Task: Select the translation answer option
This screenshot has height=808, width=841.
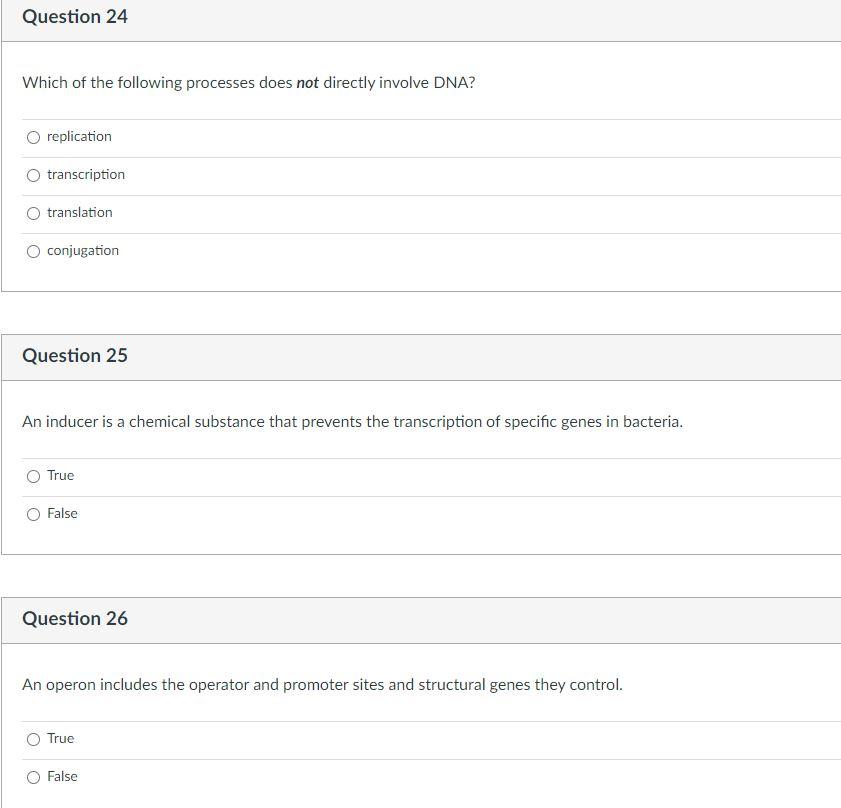Action: coord(33,212)
